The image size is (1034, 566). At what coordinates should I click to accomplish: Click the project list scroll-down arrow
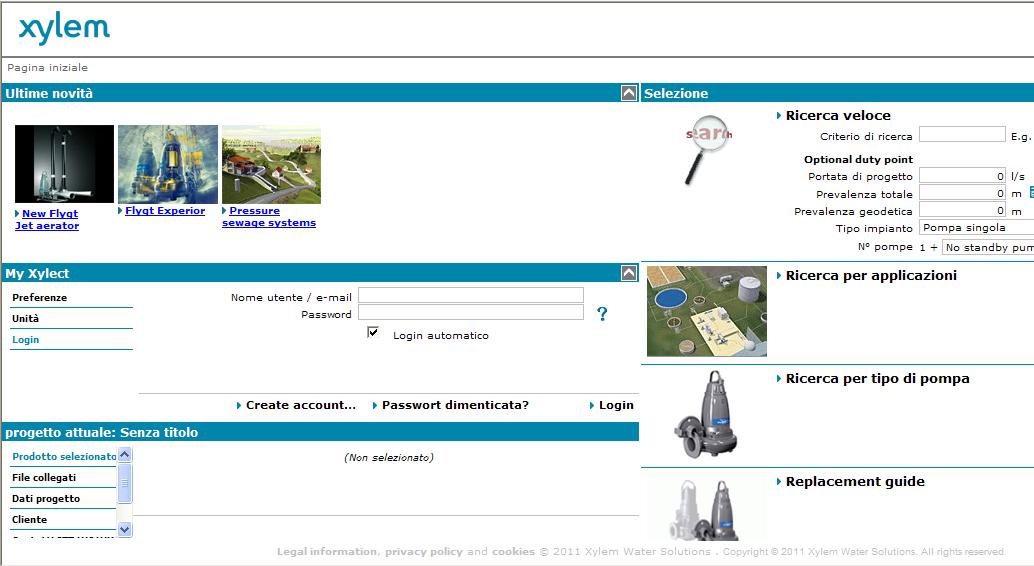125,529
